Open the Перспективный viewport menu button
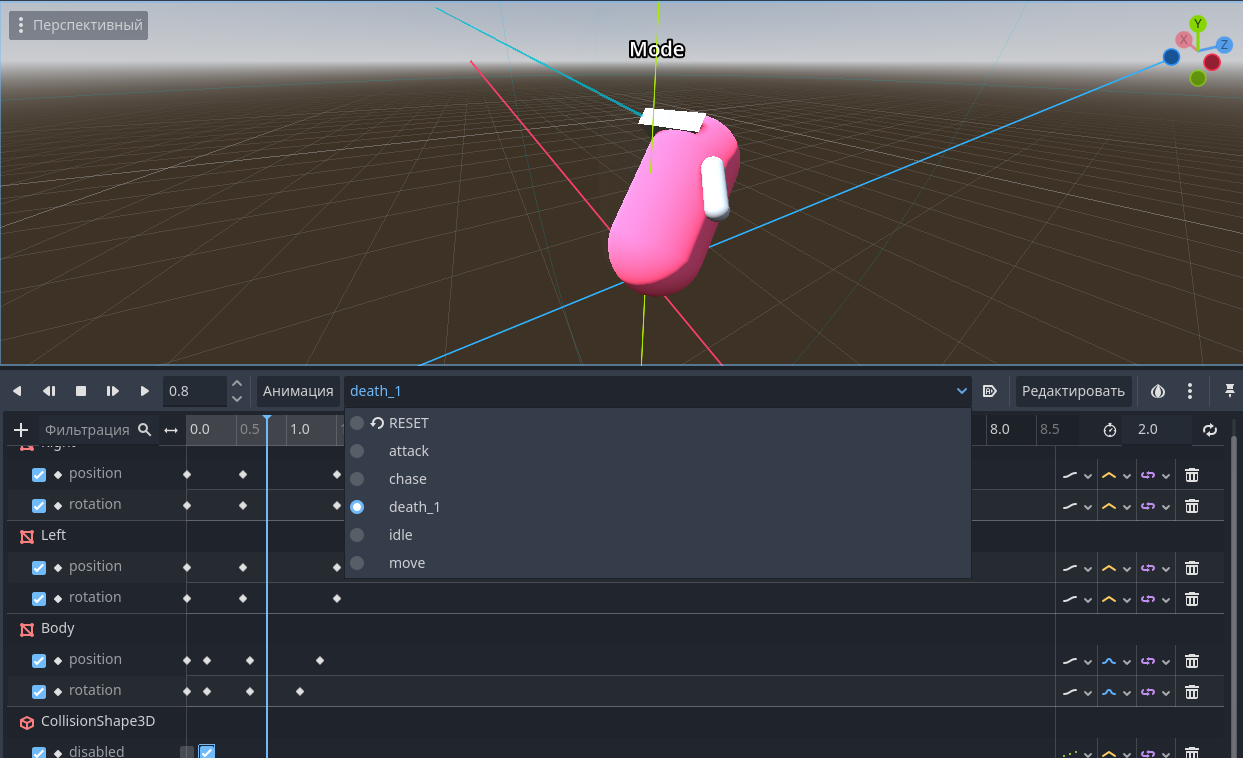The height and width of the screenshot is (758, 1243). click(79, 25)
